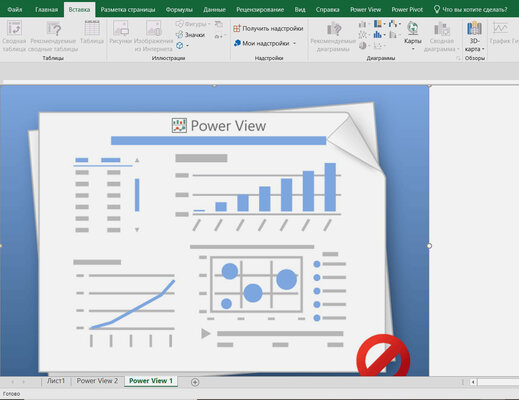The height and width of the screenshot is (400, 519).
Task: Switch to Power View 2 sheet
Action: (x=97, y=381)
